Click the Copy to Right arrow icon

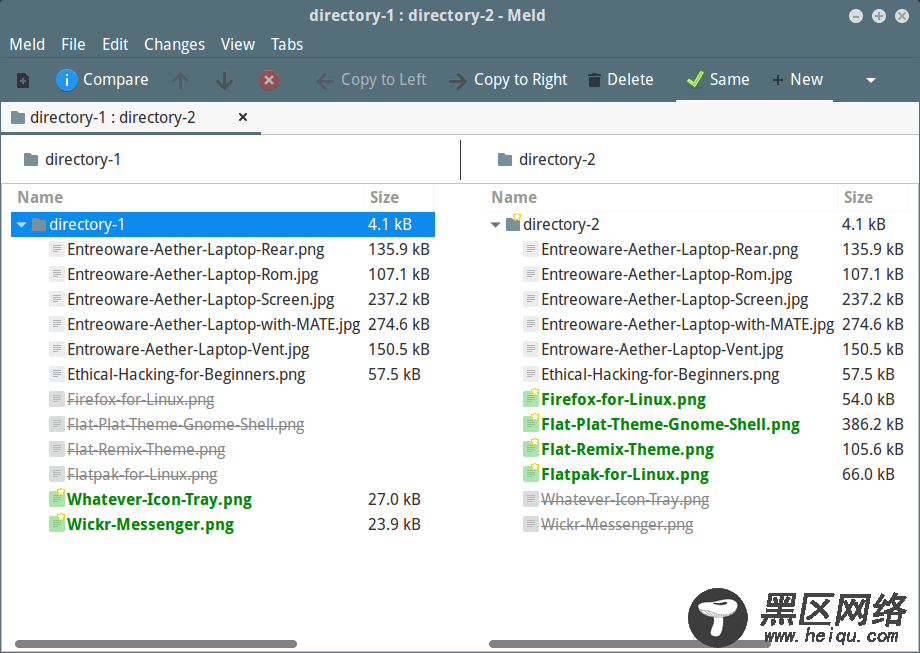tap(458, 80)
